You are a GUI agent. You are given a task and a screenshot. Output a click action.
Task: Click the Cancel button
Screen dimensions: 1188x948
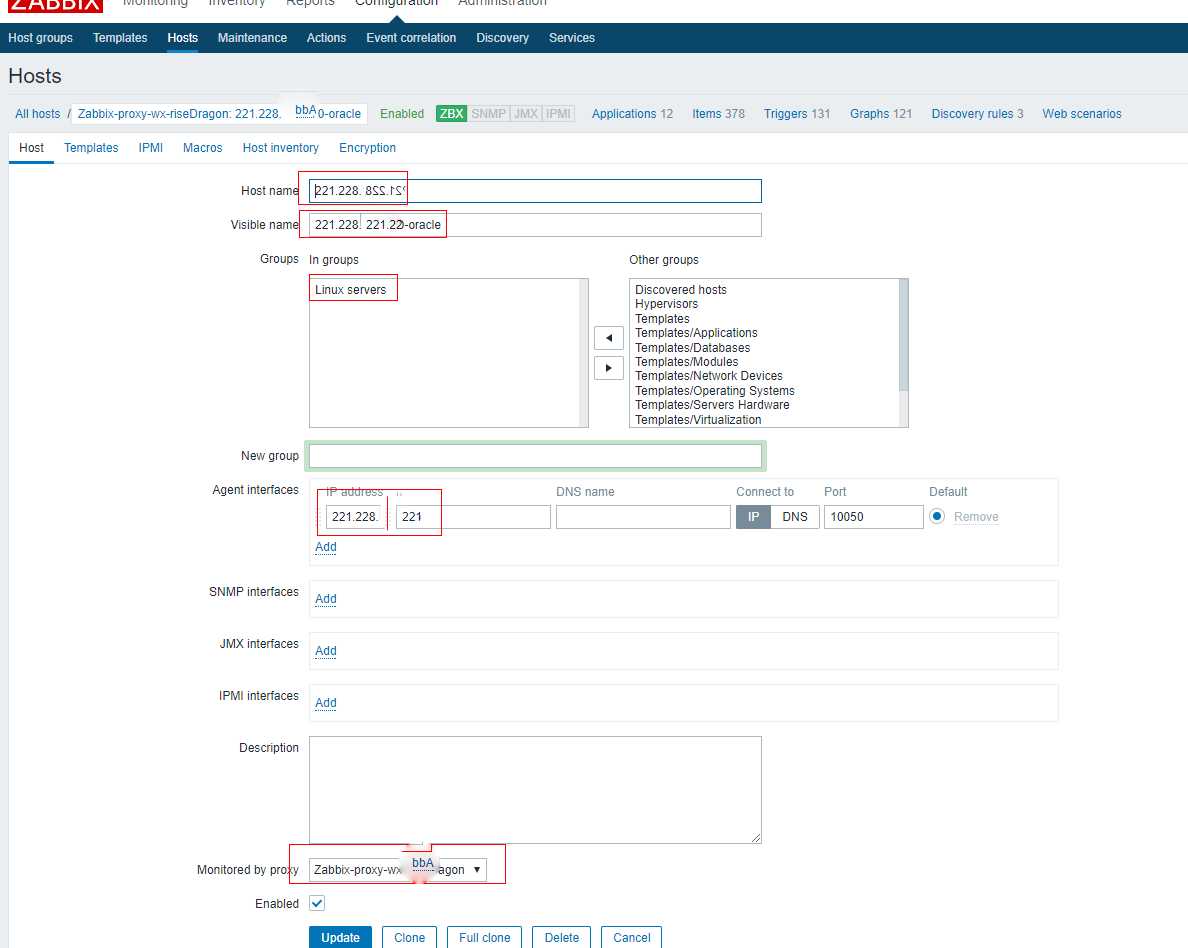click(632, 937)
